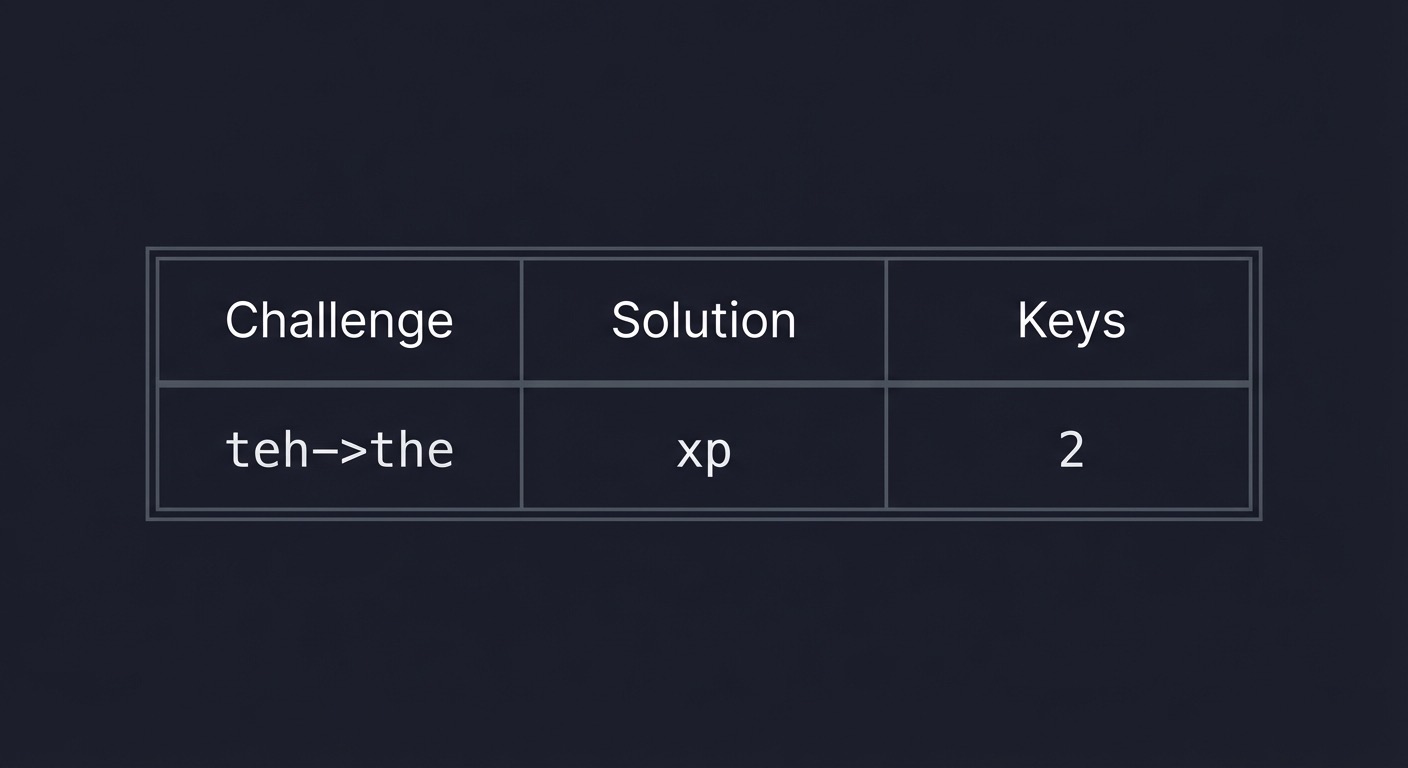Click the capital "K" in Keys

pyautogui.click(x=1030, y=320)
